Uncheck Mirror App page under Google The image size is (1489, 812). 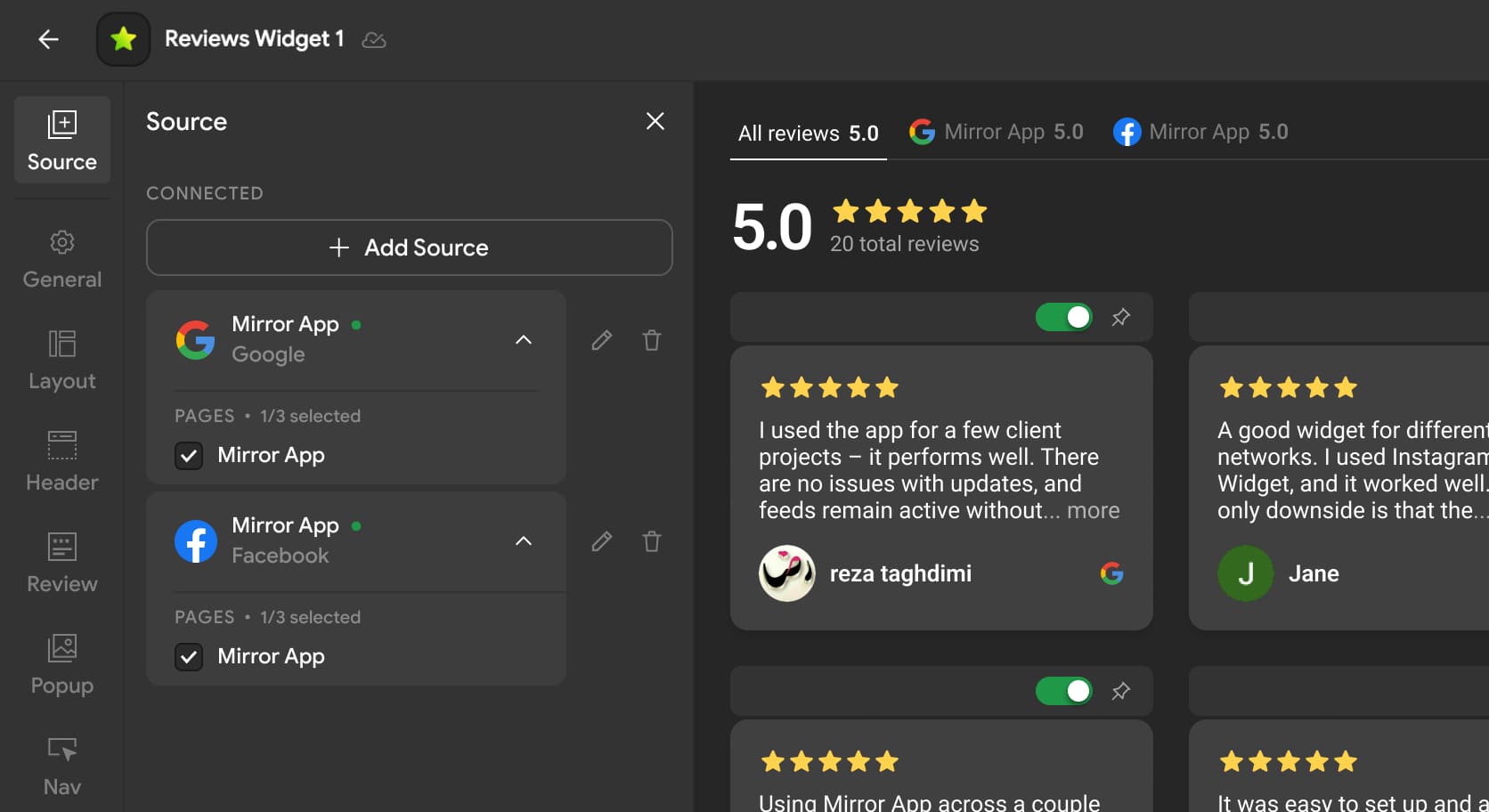[189, 456]
